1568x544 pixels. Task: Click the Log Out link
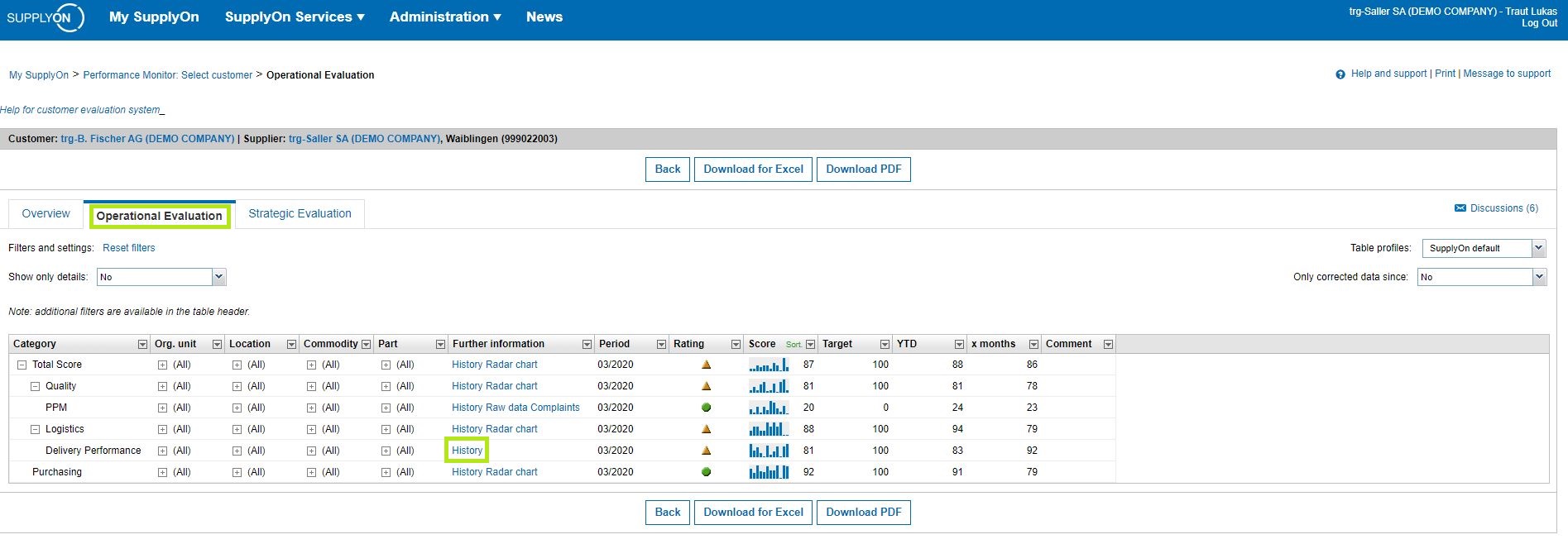[1539, 23]
